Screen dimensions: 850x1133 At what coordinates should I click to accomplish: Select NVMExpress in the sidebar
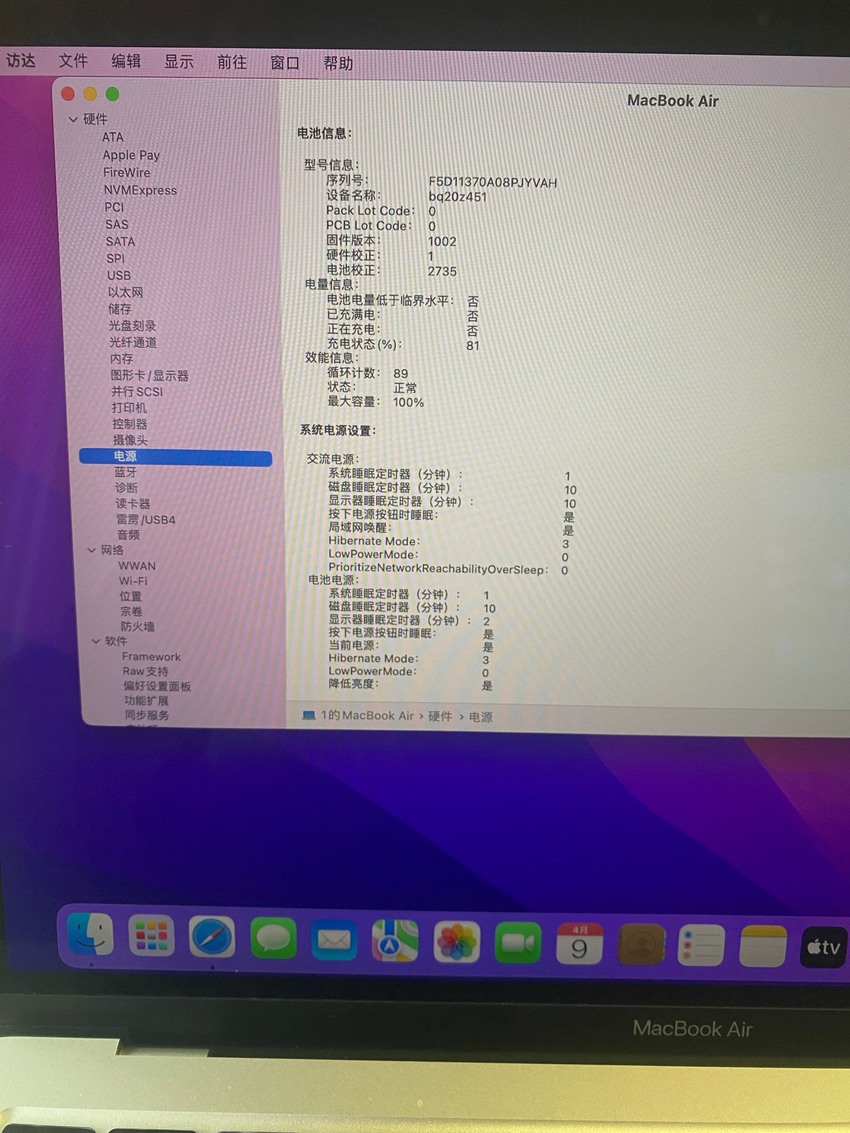140,190
